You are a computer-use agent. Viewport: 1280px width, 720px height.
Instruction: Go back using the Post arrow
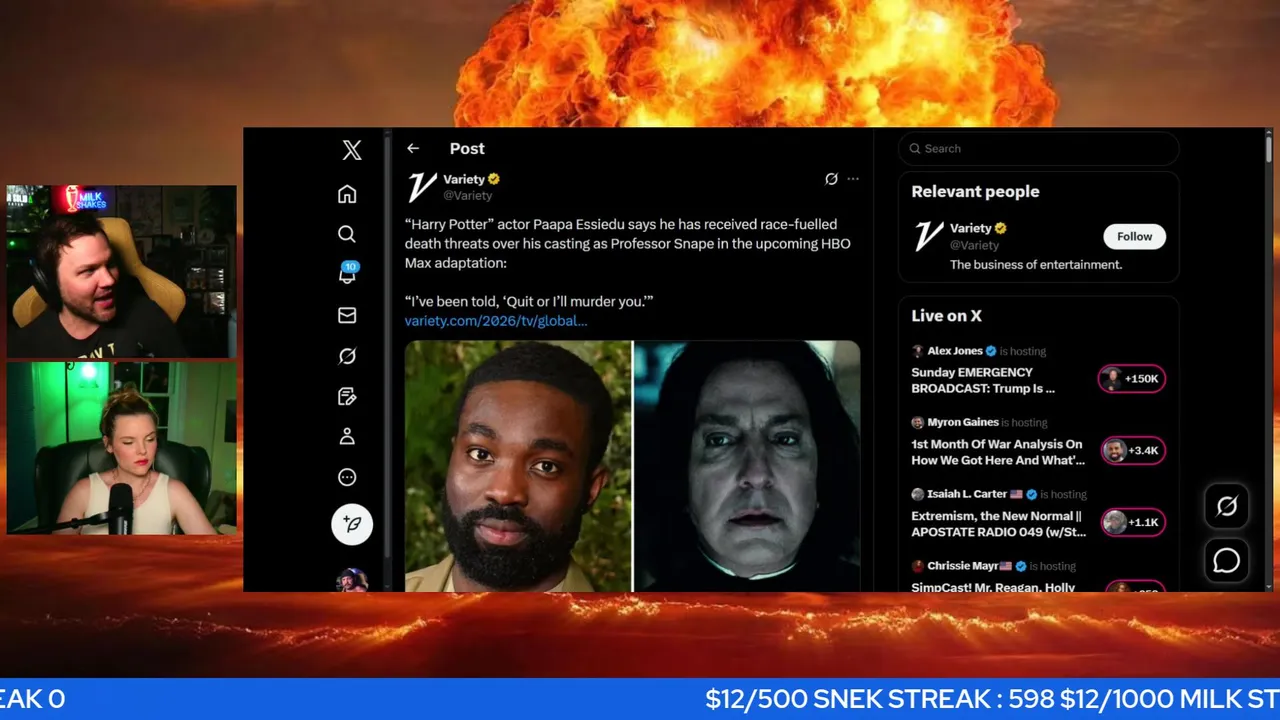413,148
